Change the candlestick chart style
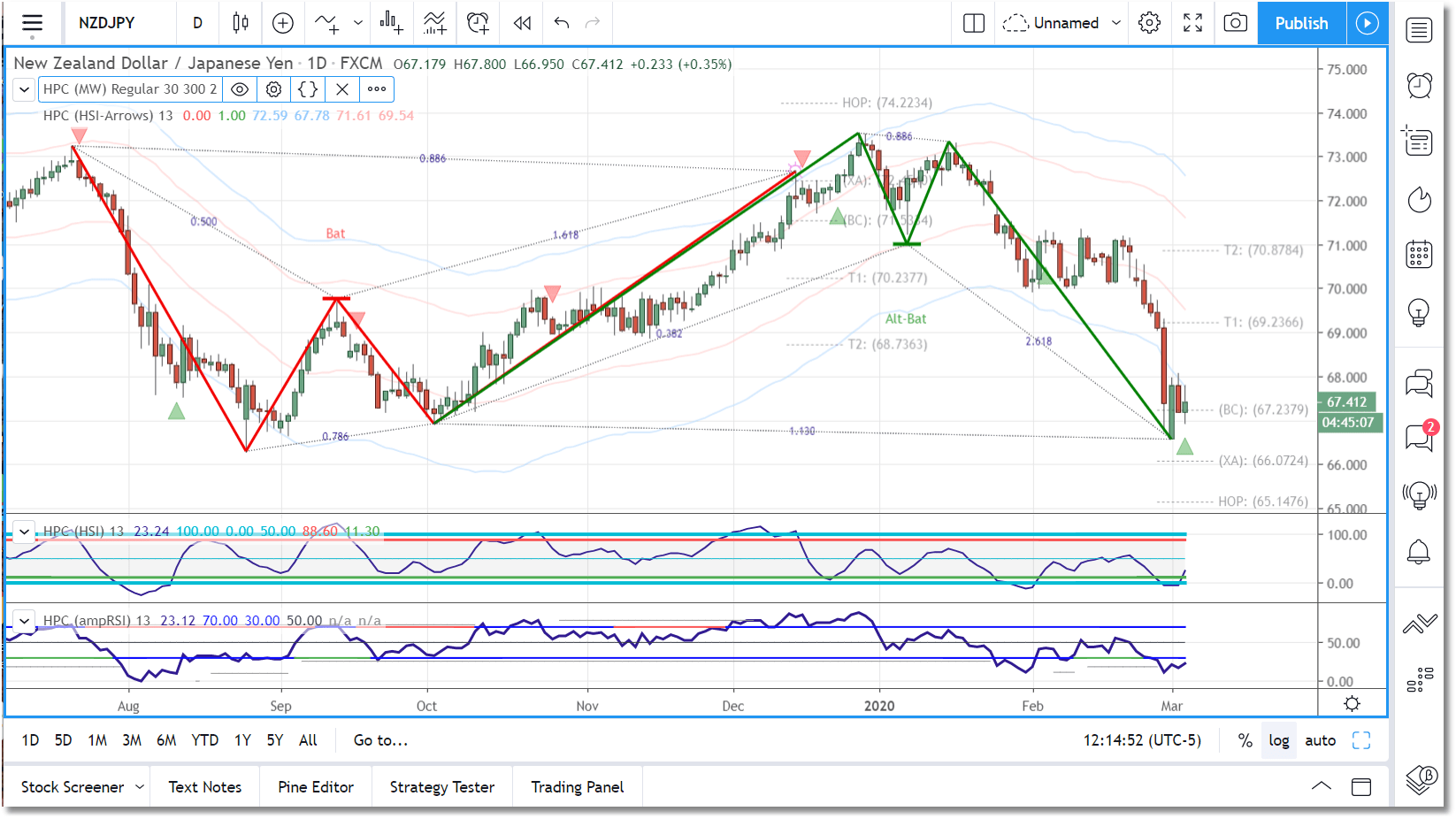 [x=241, y=23]
